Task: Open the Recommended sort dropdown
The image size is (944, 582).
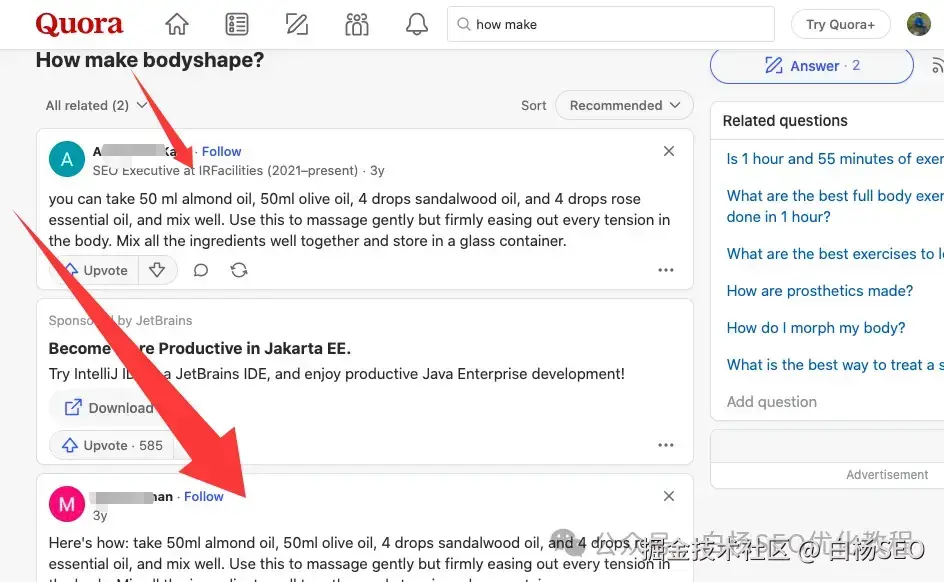Action: tap(624, 105)
